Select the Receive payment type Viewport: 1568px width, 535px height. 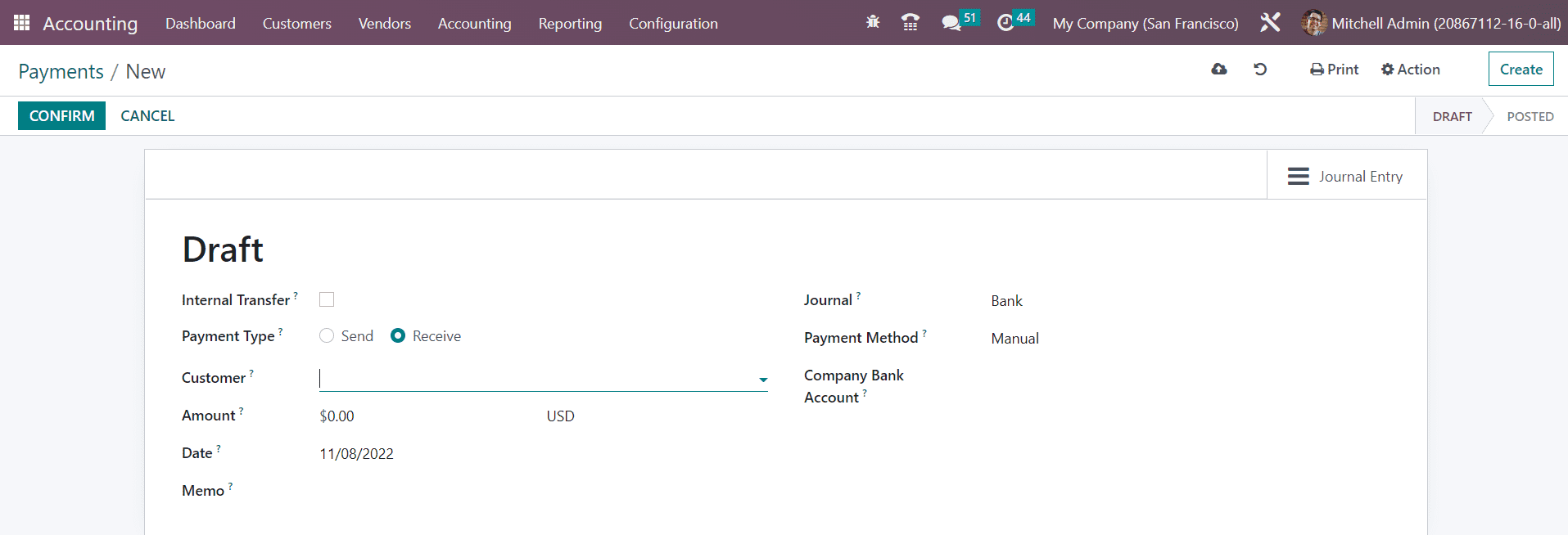[x=398, y=335]
